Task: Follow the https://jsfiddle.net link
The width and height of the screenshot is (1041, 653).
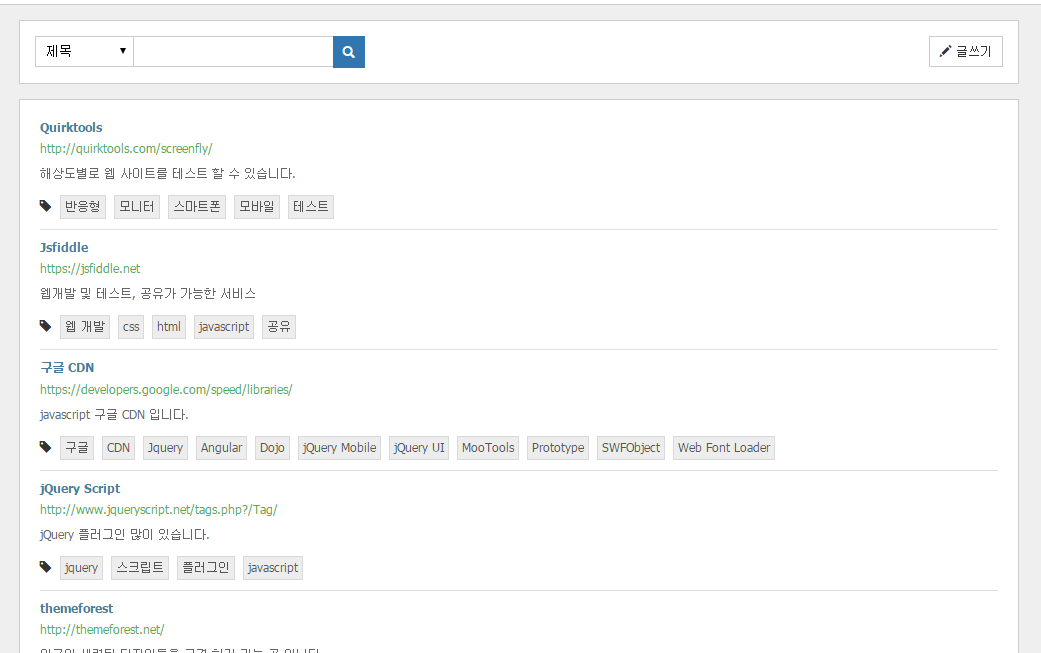Action: 90,268
